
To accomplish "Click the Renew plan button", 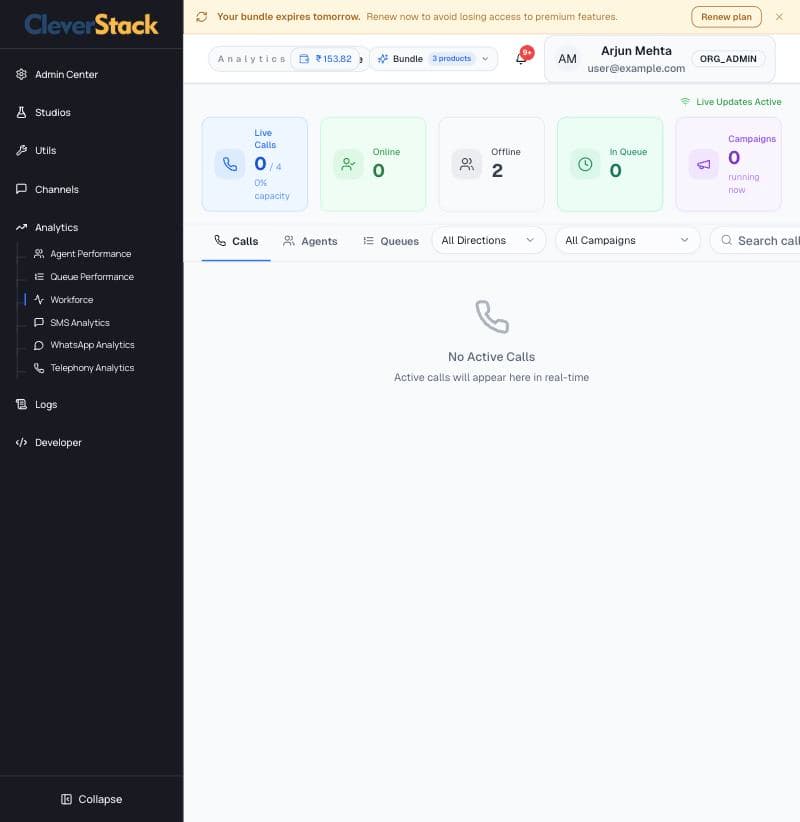I will click(x=726, y=17).
